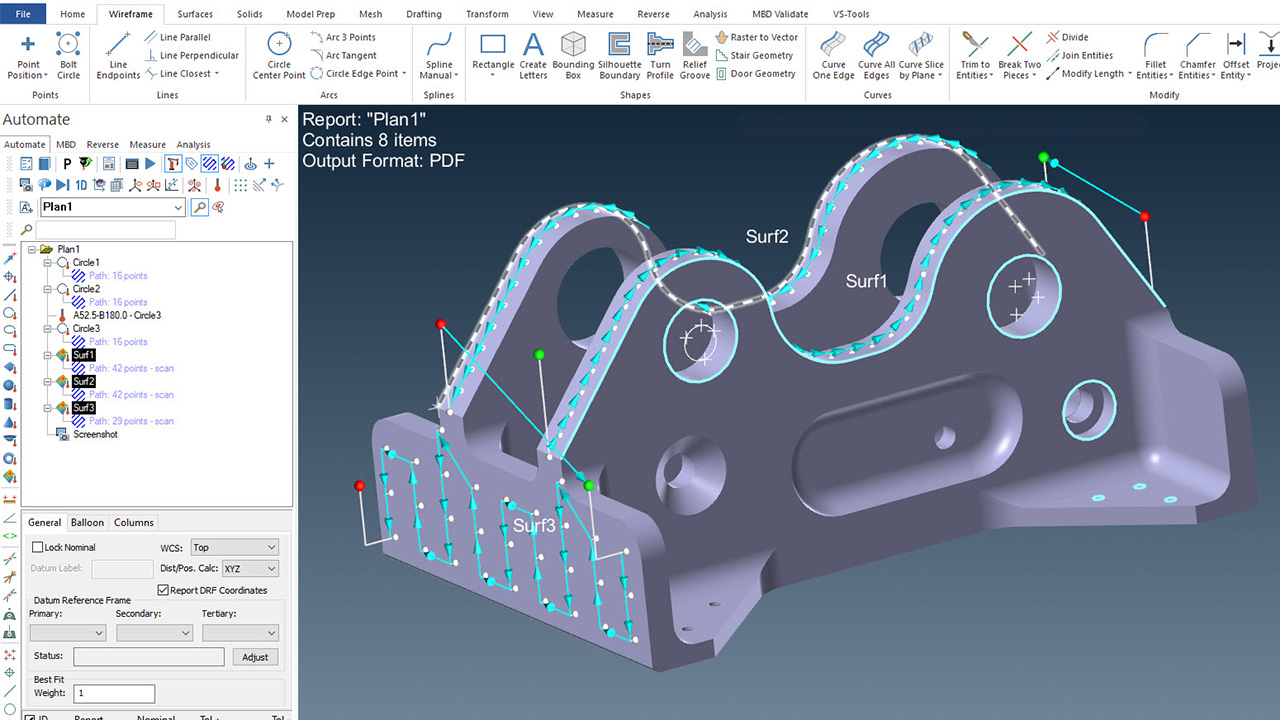Screen dimensions: 1280x720
Task: Click Door Geometry command
Action: (x=756, y=73)
